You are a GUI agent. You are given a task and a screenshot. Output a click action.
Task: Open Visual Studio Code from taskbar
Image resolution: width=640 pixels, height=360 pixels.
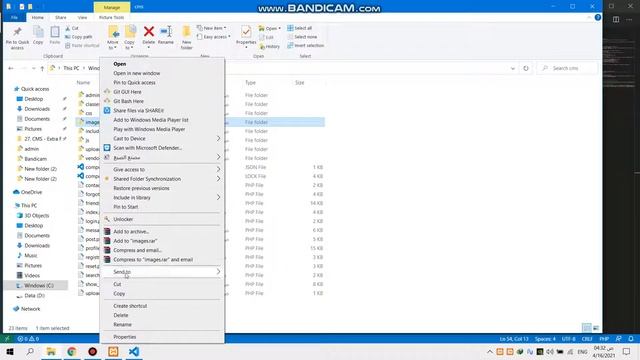point(134,351)
